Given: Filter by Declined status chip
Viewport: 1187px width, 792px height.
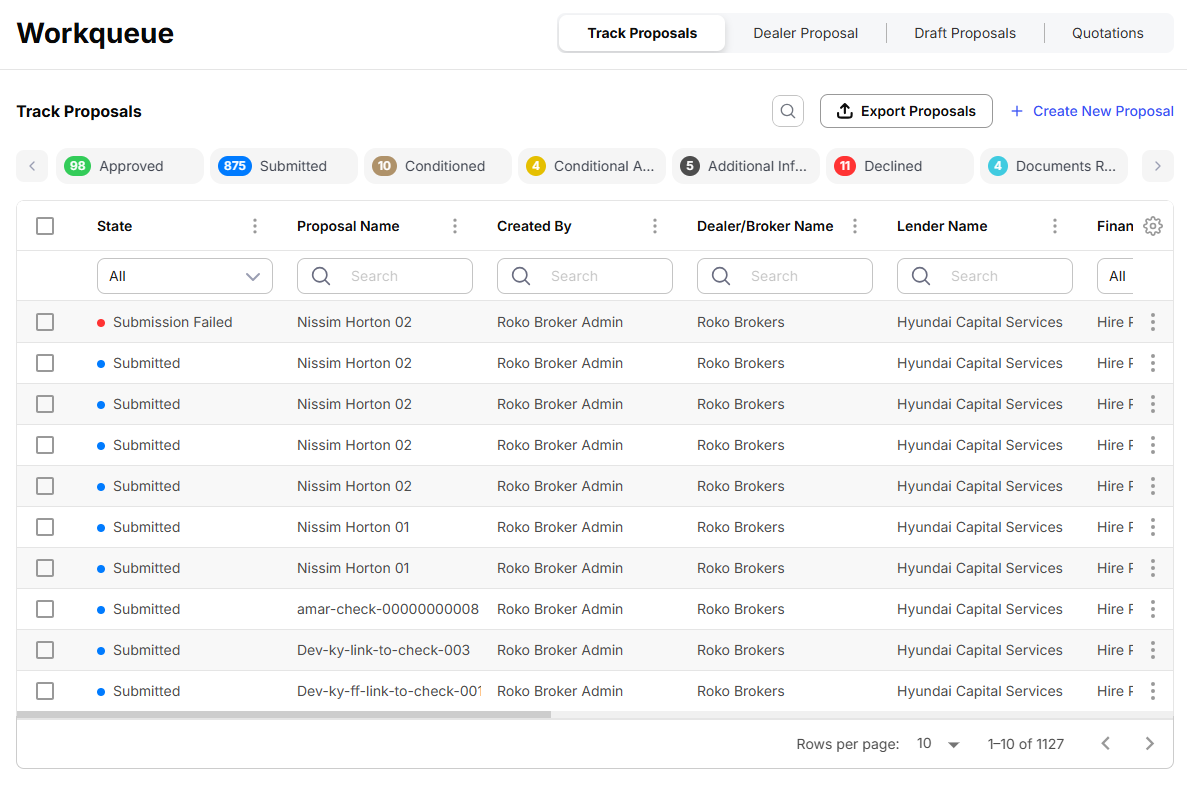Looking at the screenshot, I should pos(899,166).
